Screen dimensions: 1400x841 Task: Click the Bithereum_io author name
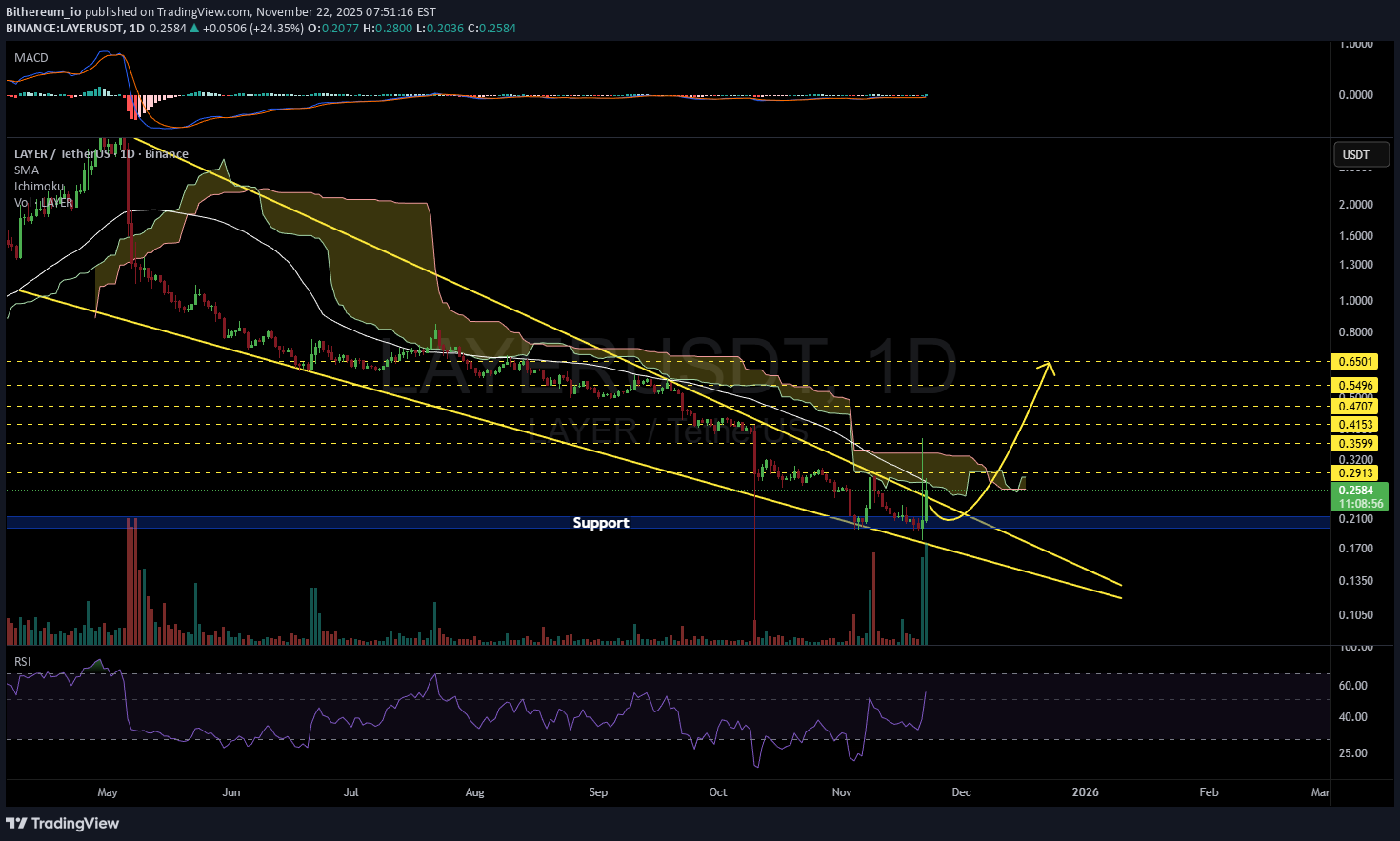coord(43,12)
